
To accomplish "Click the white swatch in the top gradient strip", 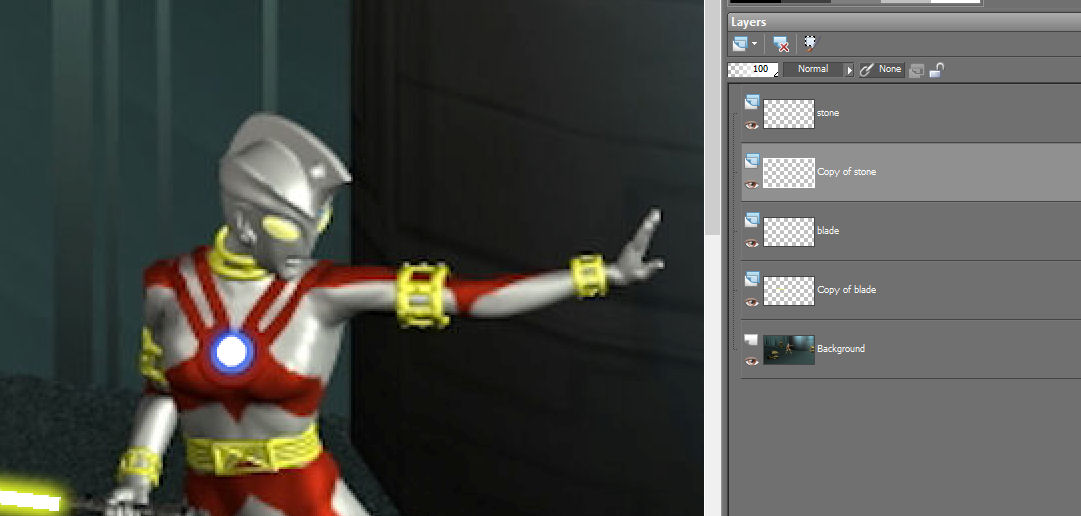I will click(x=956, y=1).
